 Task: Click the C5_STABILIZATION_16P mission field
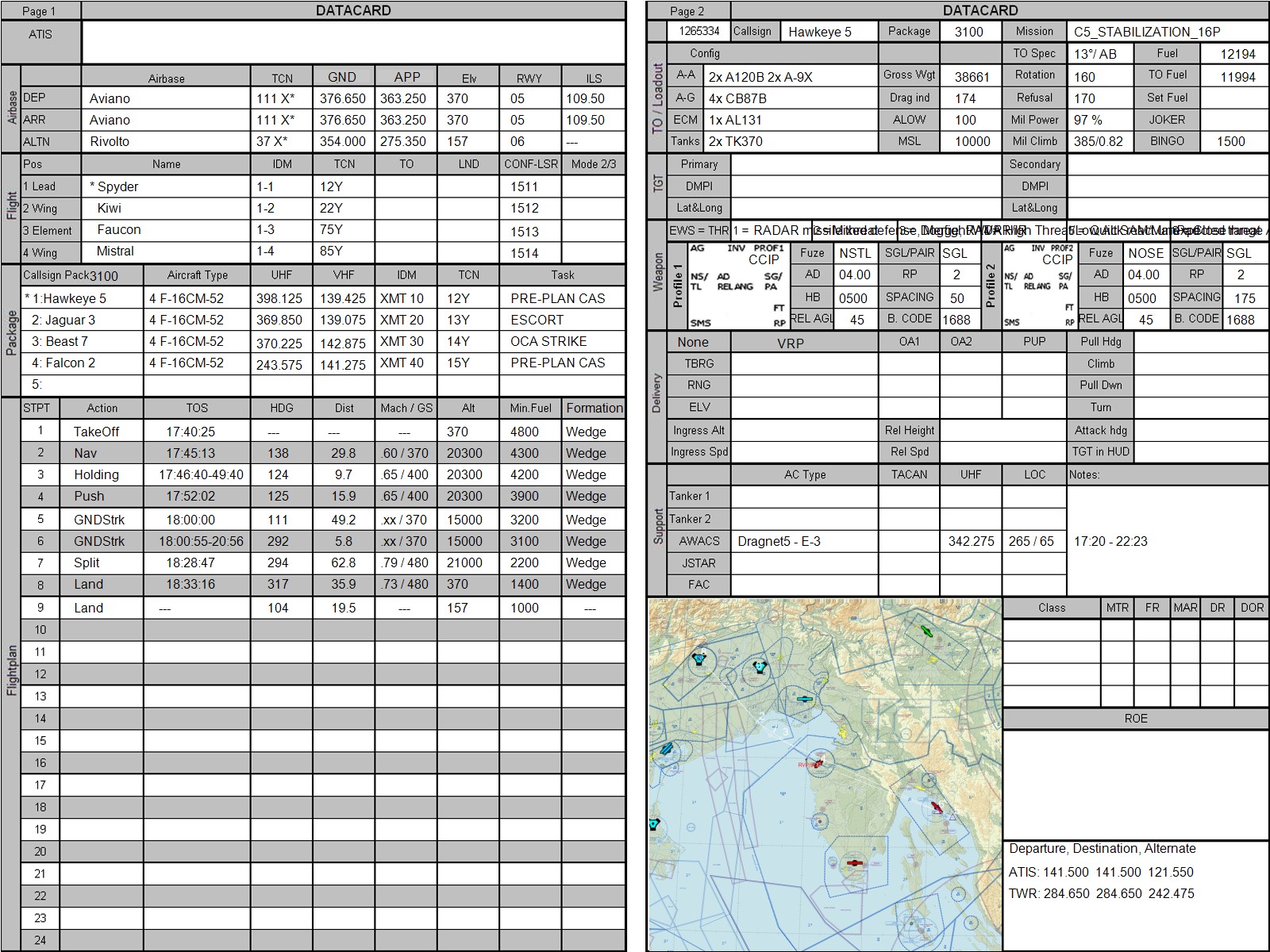pyautogui.click(x=1167, y=32)
